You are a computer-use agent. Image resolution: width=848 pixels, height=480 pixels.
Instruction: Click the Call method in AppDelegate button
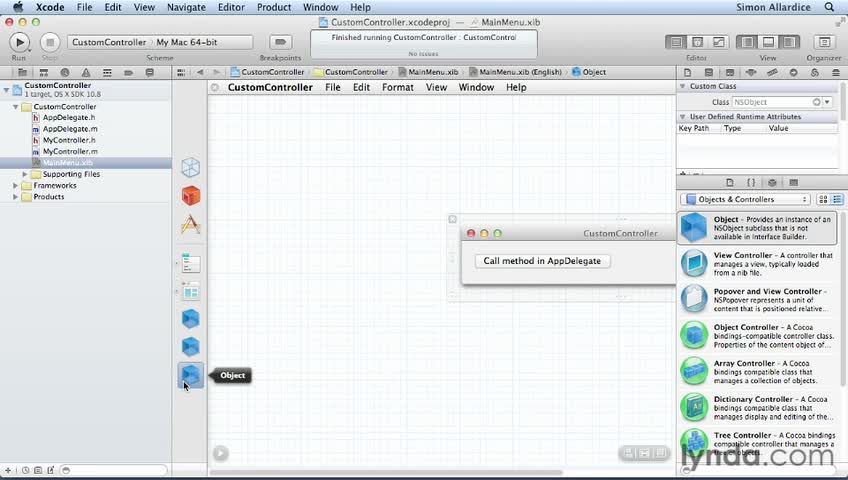pos(542,261)
